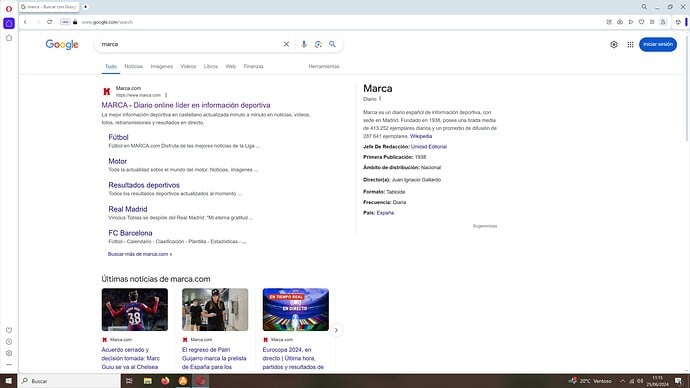Launch Firefox from the taskbar
Image resolution: width=690 pixels, height=388 pixels.
165,381
